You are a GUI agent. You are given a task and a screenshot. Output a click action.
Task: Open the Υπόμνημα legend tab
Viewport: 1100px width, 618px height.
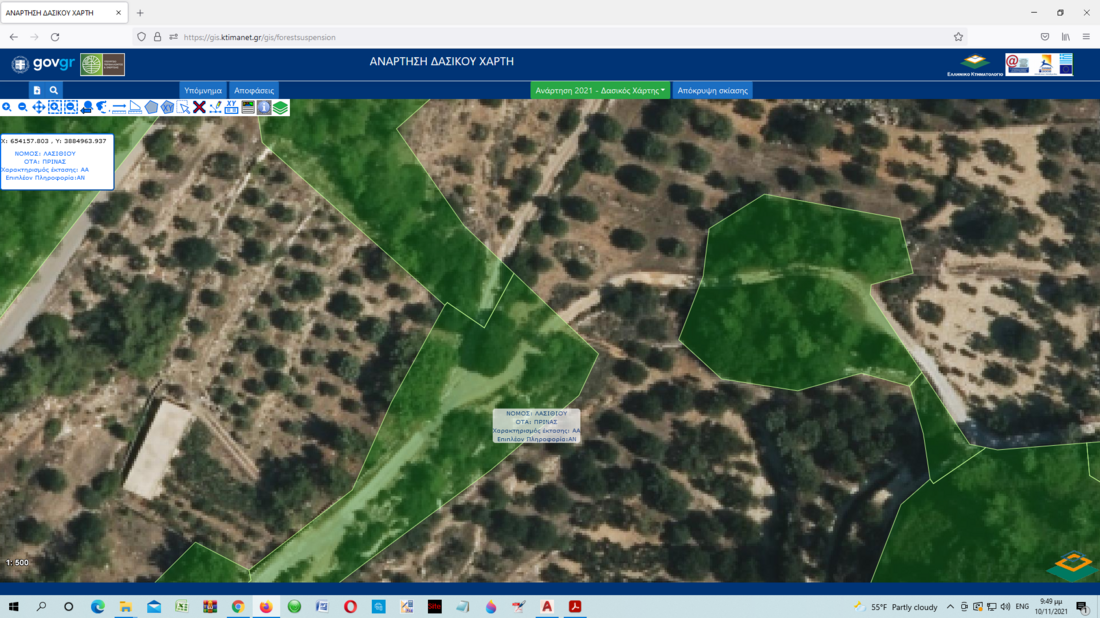click(x=203, y=90)
